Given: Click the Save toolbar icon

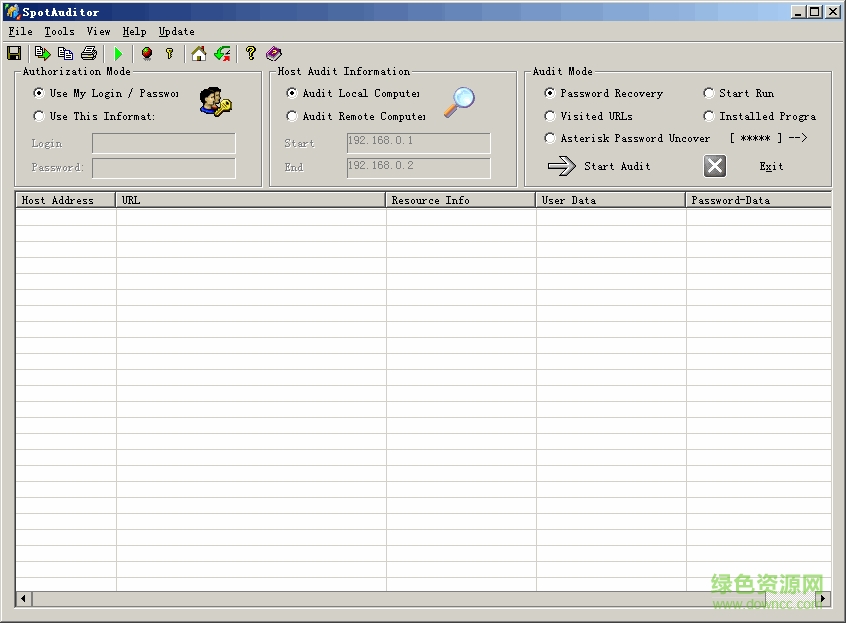Looking at the screenshot, I should (x=13, y=53).
